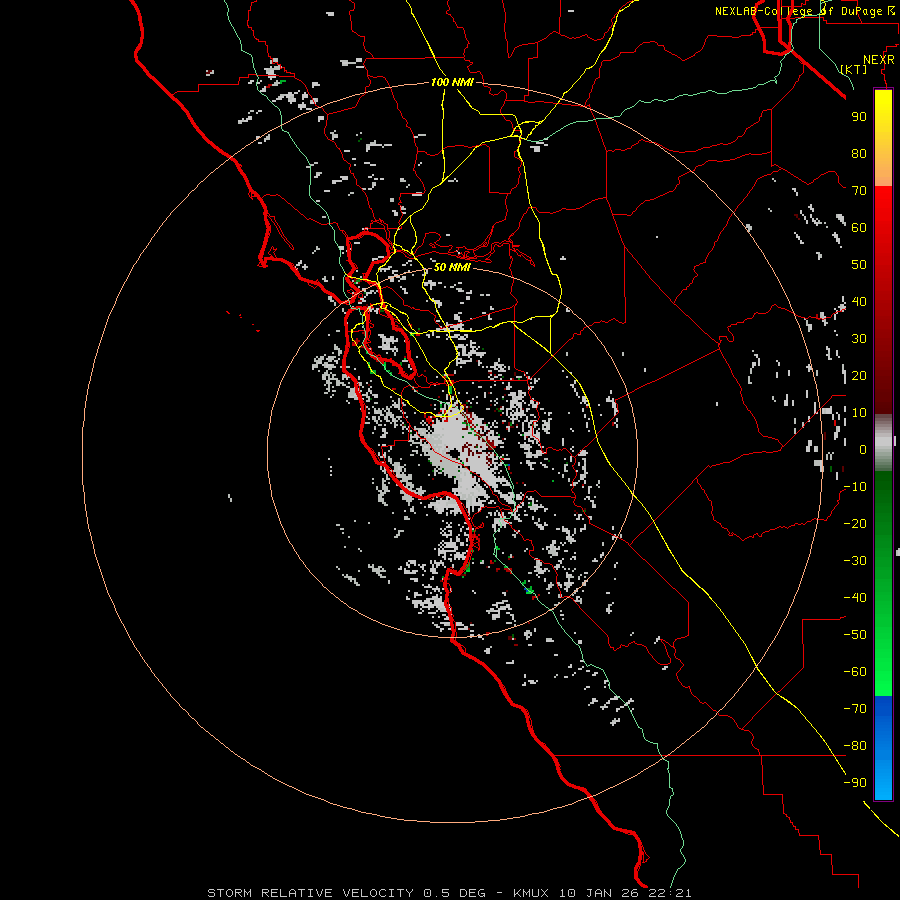Click the 50 NMI range ring label
Image resolution: width=900 pixels, height=900 pixels.
tap(452, 267)
